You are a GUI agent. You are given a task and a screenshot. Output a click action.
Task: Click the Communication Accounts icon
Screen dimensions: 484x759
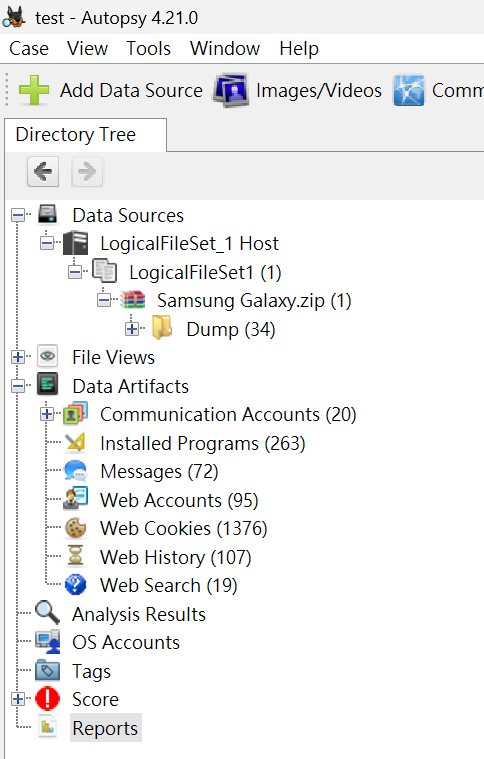click(76, 414)
